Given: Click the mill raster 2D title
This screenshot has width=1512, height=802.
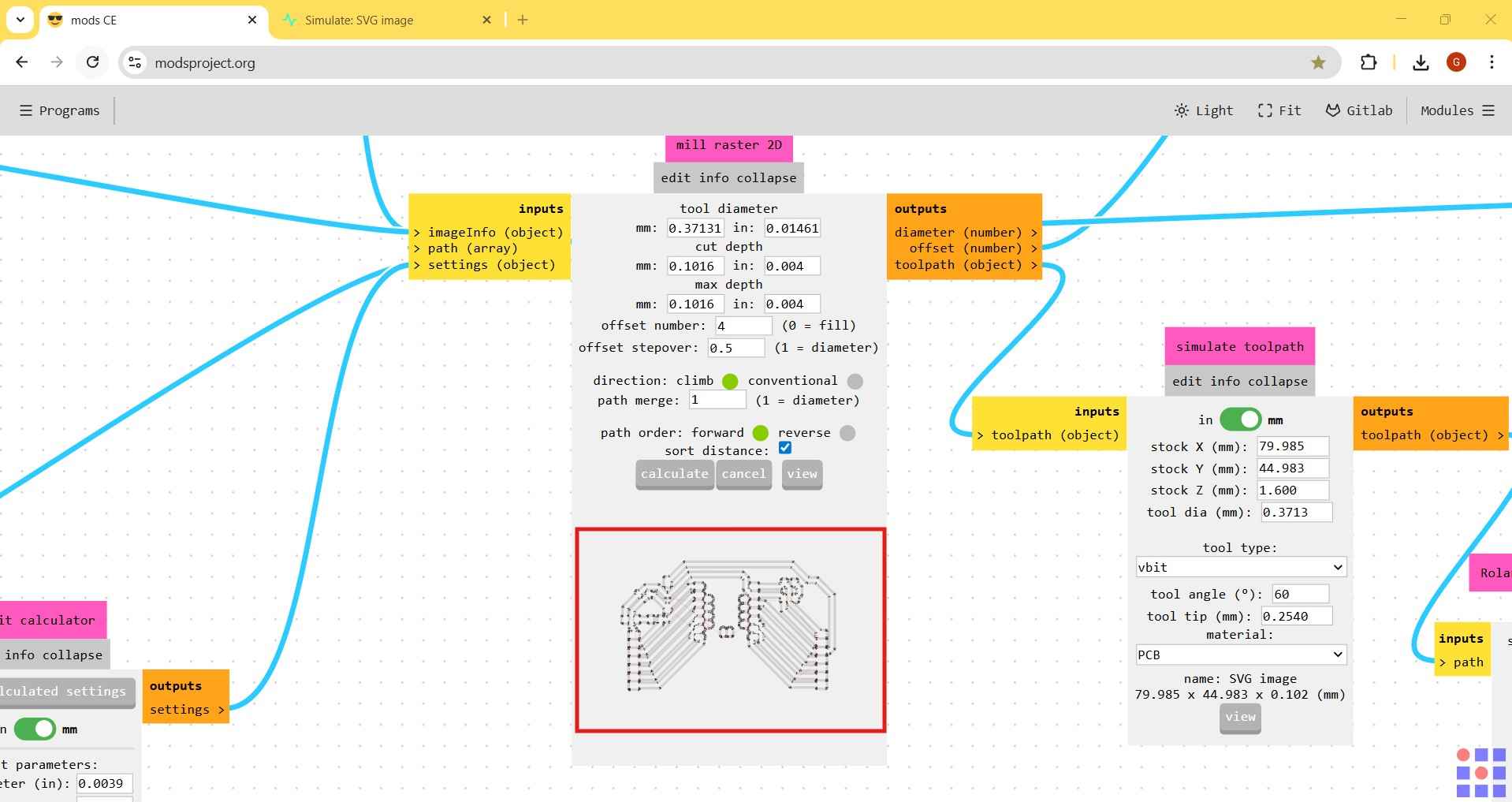Looking at the screenshot, I should (x=729, y=145).
